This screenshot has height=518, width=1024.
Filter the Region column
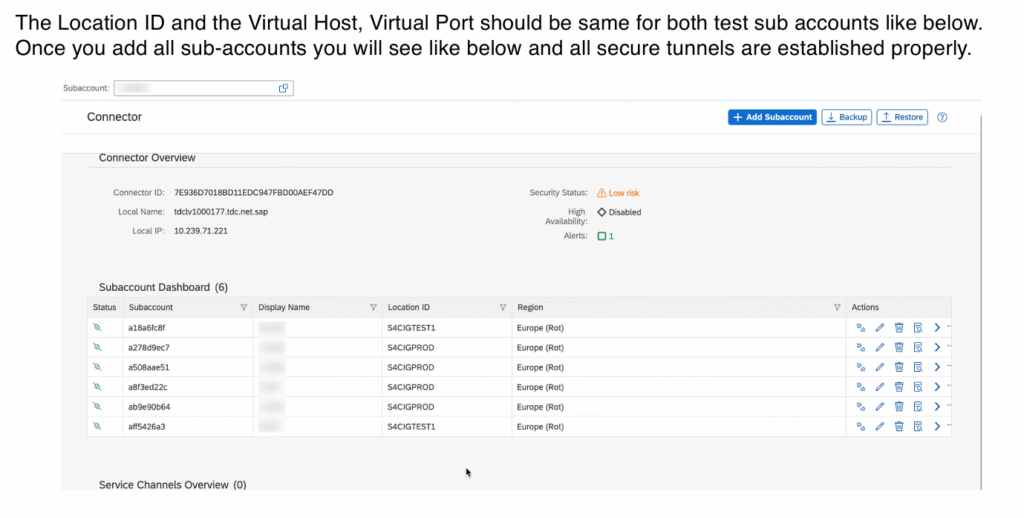coord(837,307)
